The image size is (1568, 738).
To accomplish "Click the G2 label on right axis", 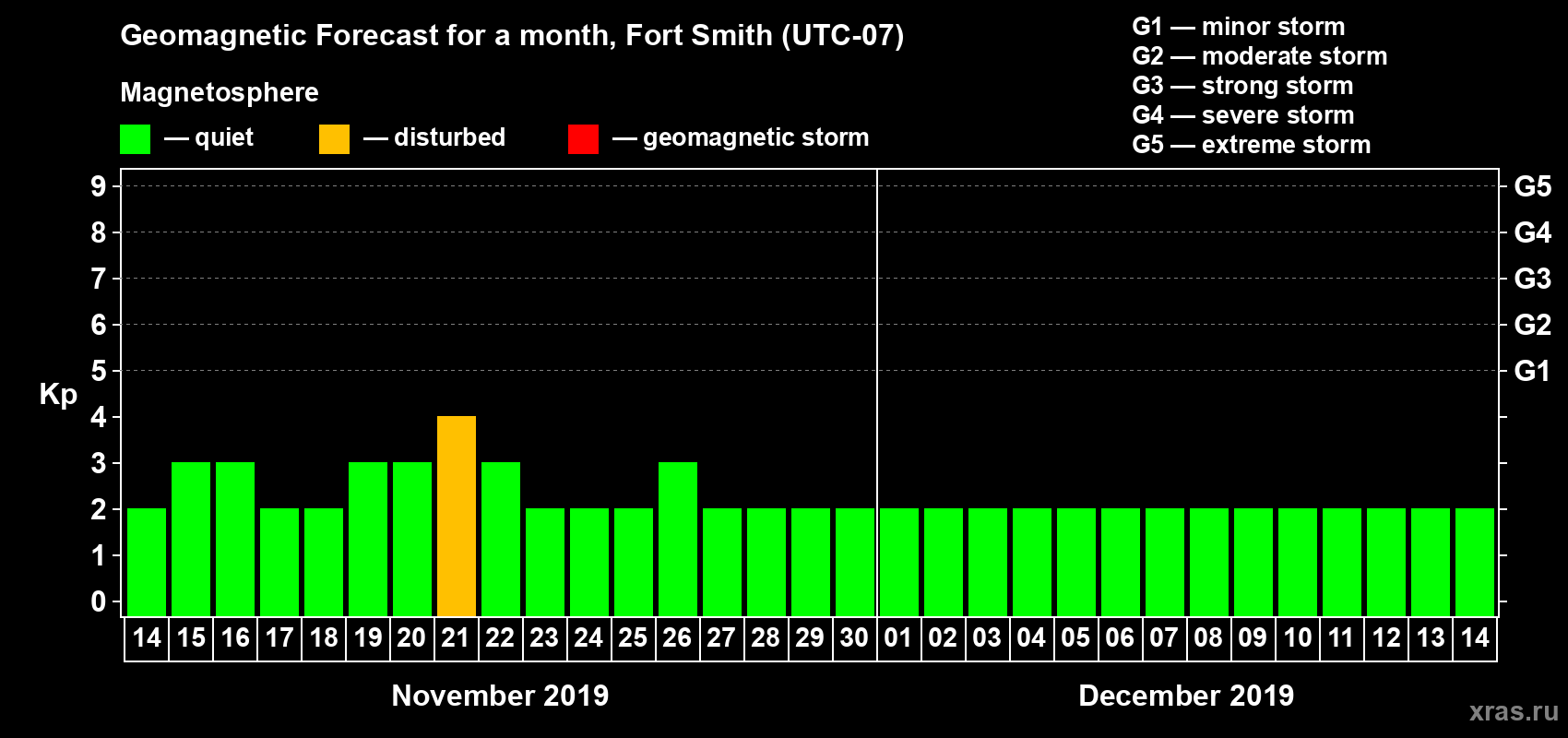I will tap(1533, 325).
